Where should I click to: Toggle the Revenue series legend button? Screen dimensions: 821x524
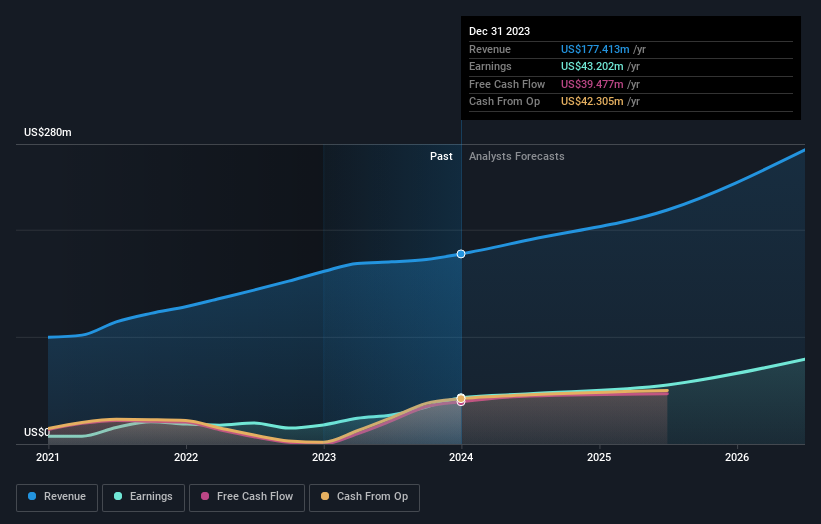click(57, 497)
